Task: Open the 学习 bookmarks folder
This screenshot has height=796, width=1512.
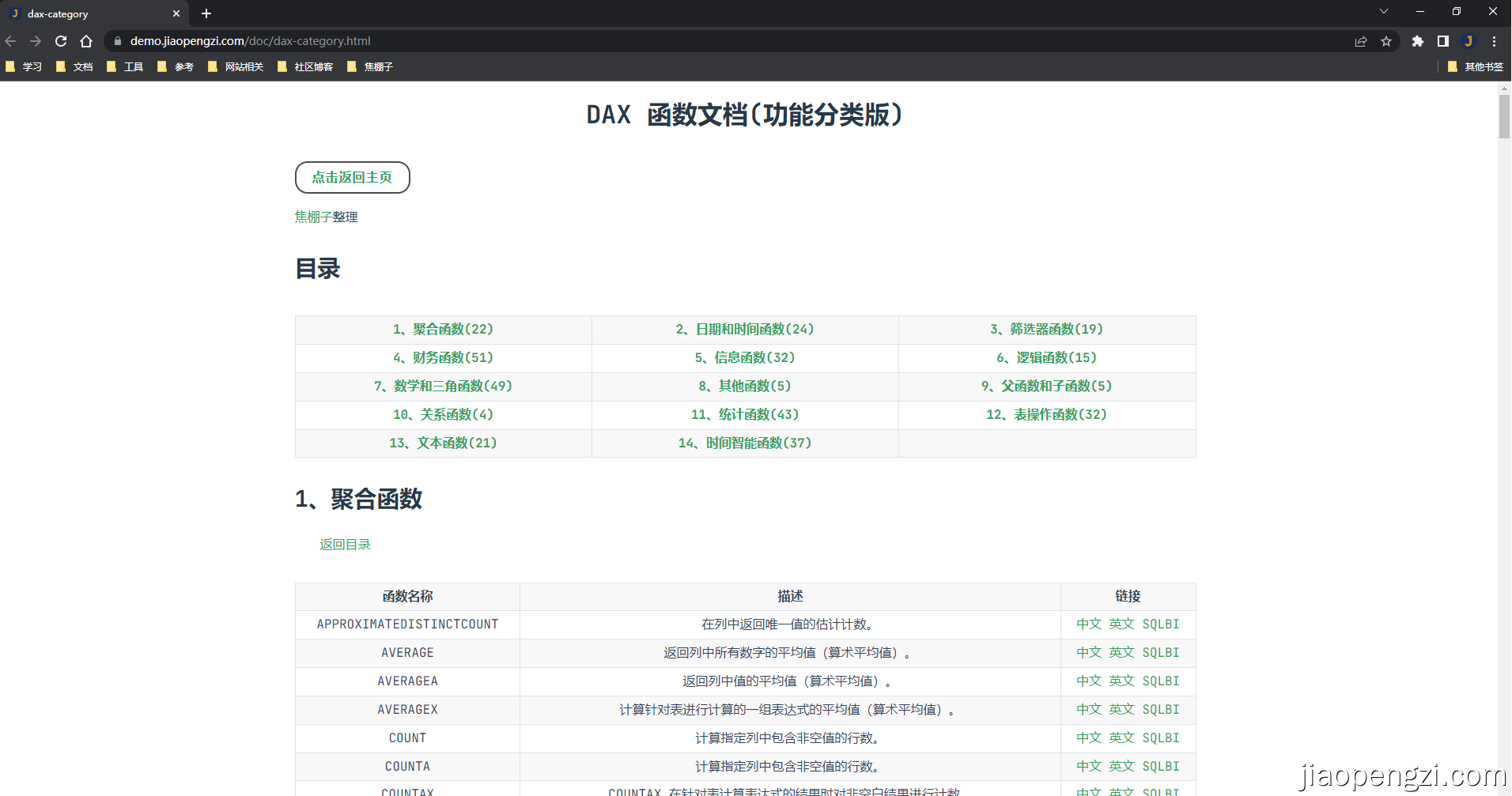Action: coord(25,66)
